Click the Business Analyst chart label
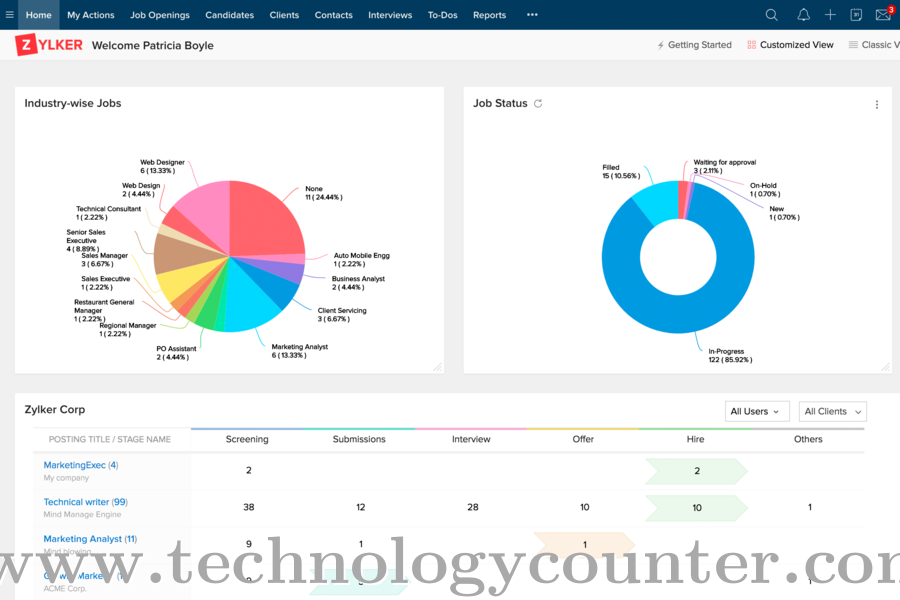The width and height of the screenshot is (900, 600). (358, 283)
